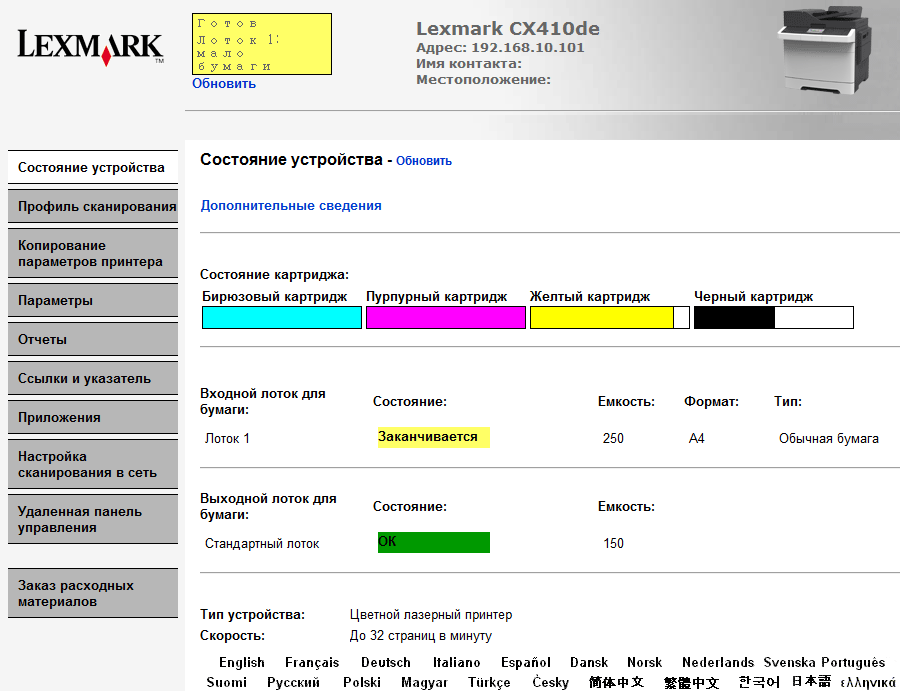900x691 pixels.
Task: Click A4 format value
Action: click(696, 439)
